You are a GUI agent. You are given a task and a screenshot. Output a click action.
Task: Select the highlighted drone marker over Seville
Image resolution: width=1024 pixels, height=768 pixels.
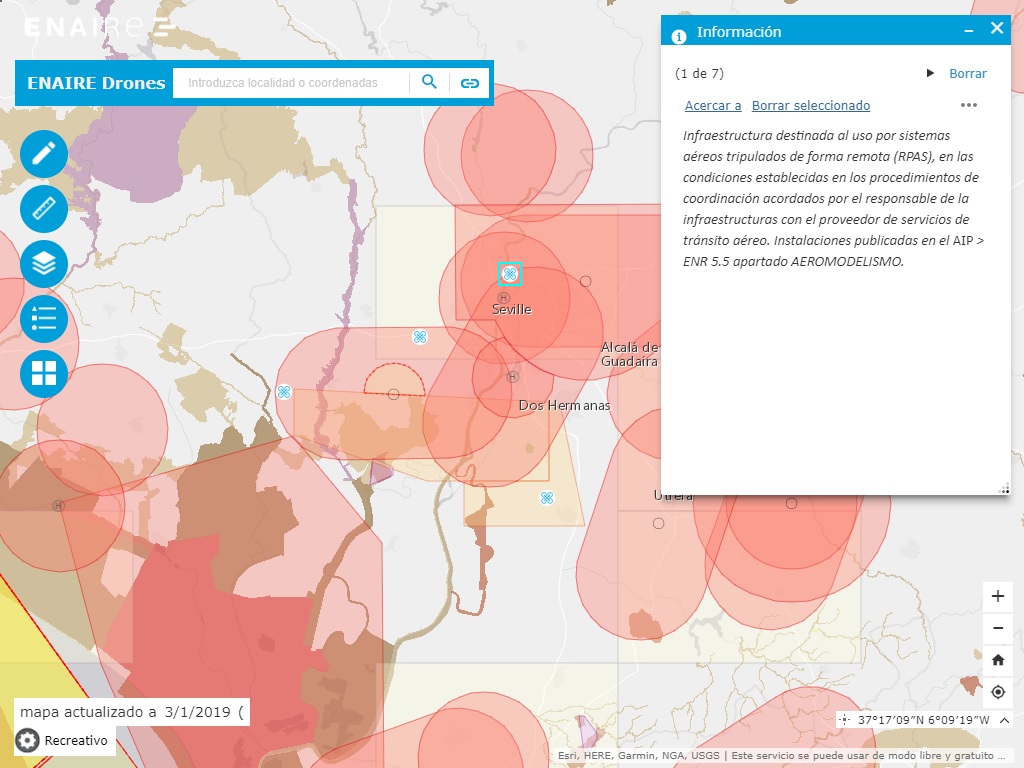point(509,273)
